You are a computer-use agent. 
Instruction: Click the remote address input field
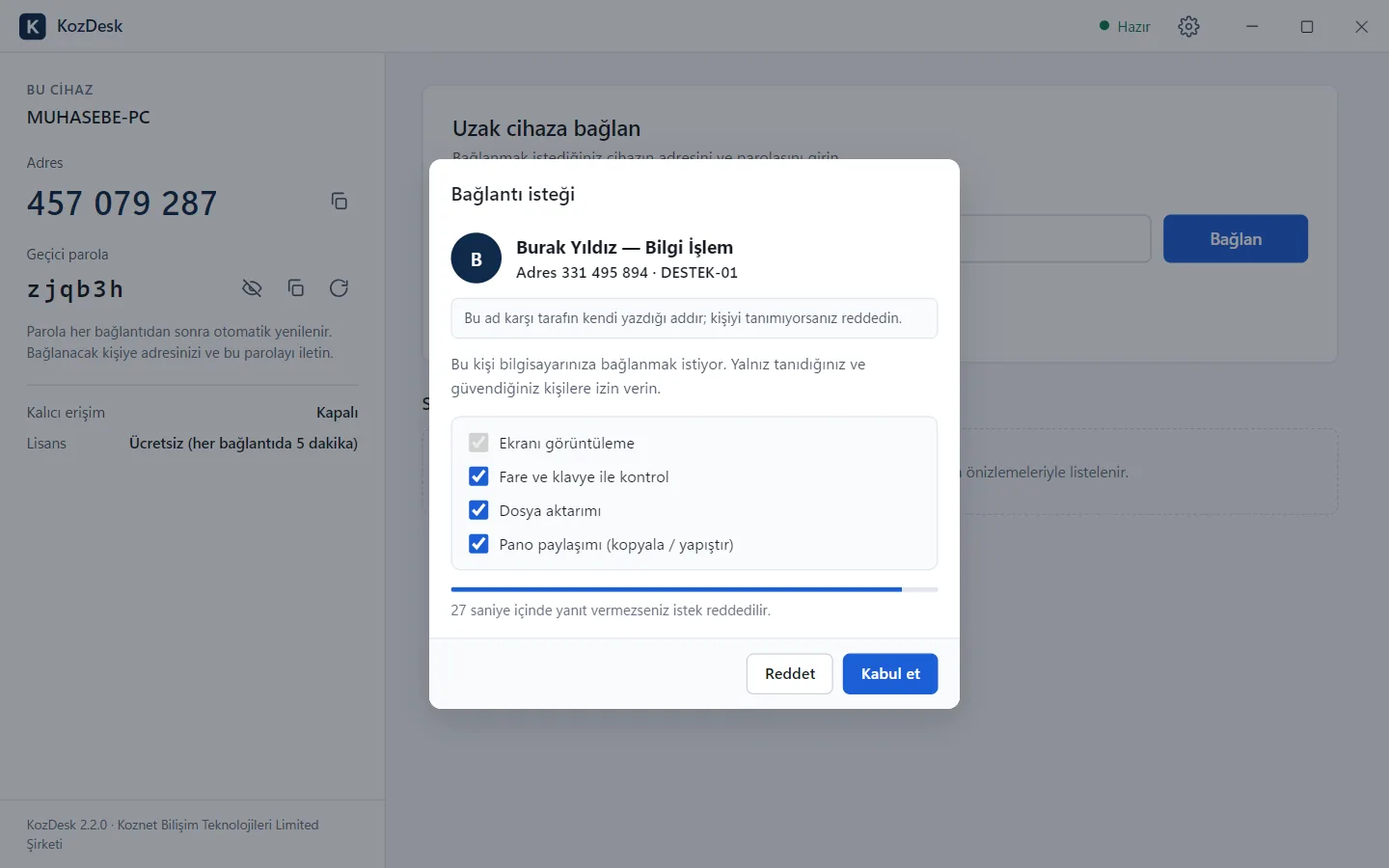click(x=1055, y=239)
